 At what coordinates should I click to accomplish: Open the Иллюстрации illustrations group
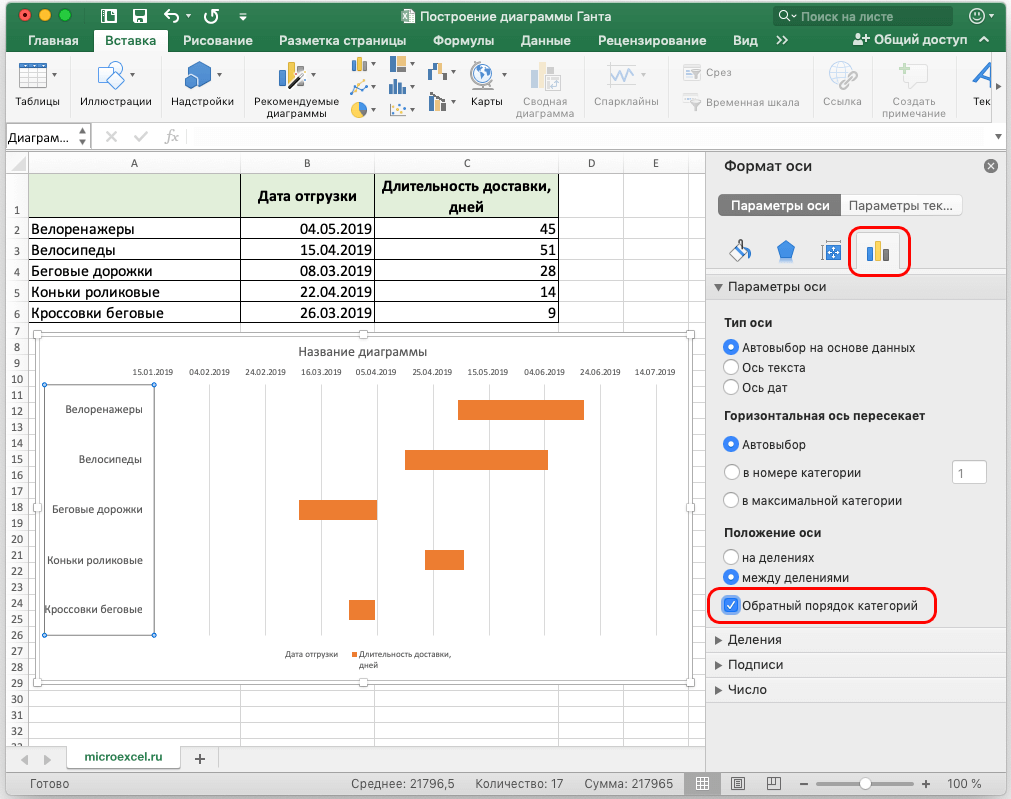pos(115,84)
